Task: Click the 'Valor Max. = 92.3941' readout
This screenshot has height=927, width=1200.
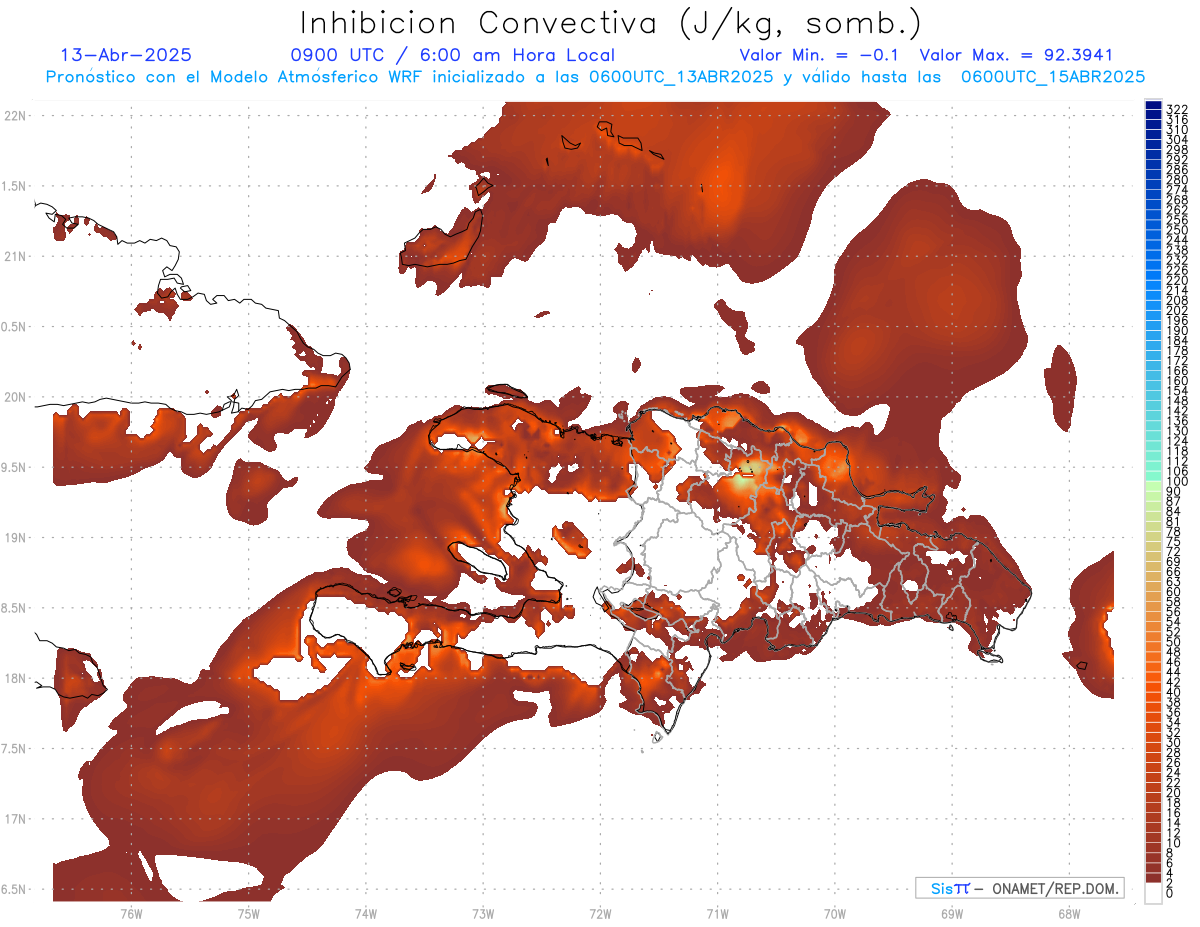Action: click(1016, 55)
